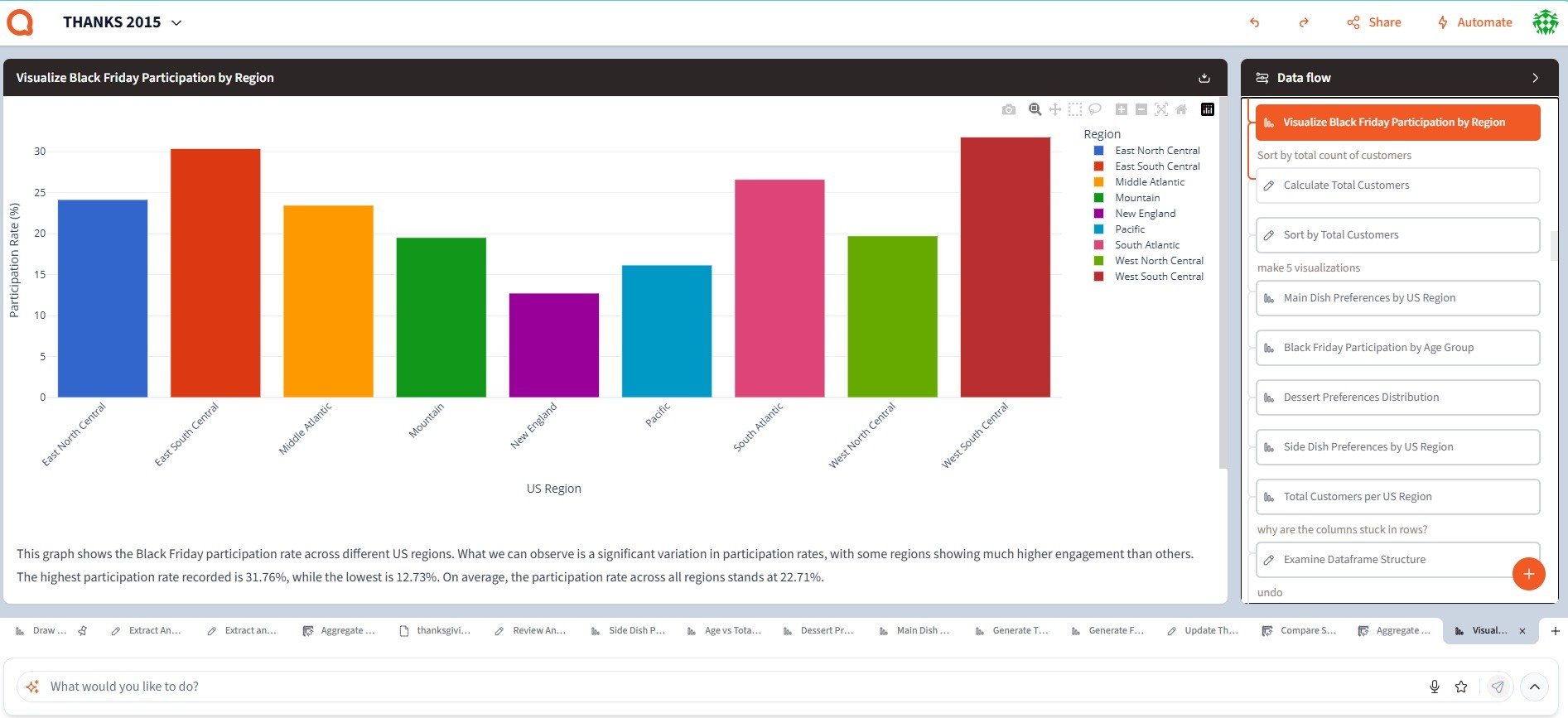Viewport: 1568px width, 718px height.
Task: Click the star favorites icon in prompt bar
Action: (1461, 687)
